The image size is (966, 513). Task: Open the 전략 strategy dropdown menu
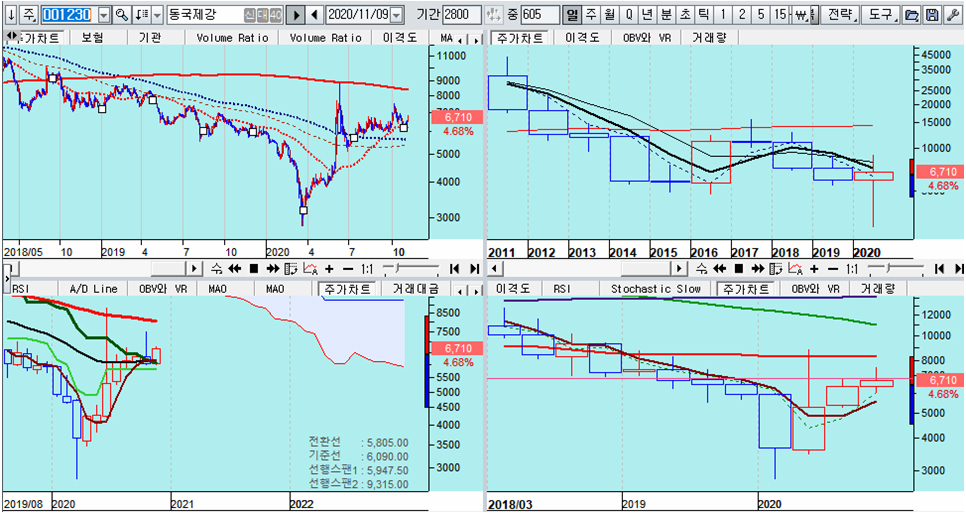[x=841, y=14]
